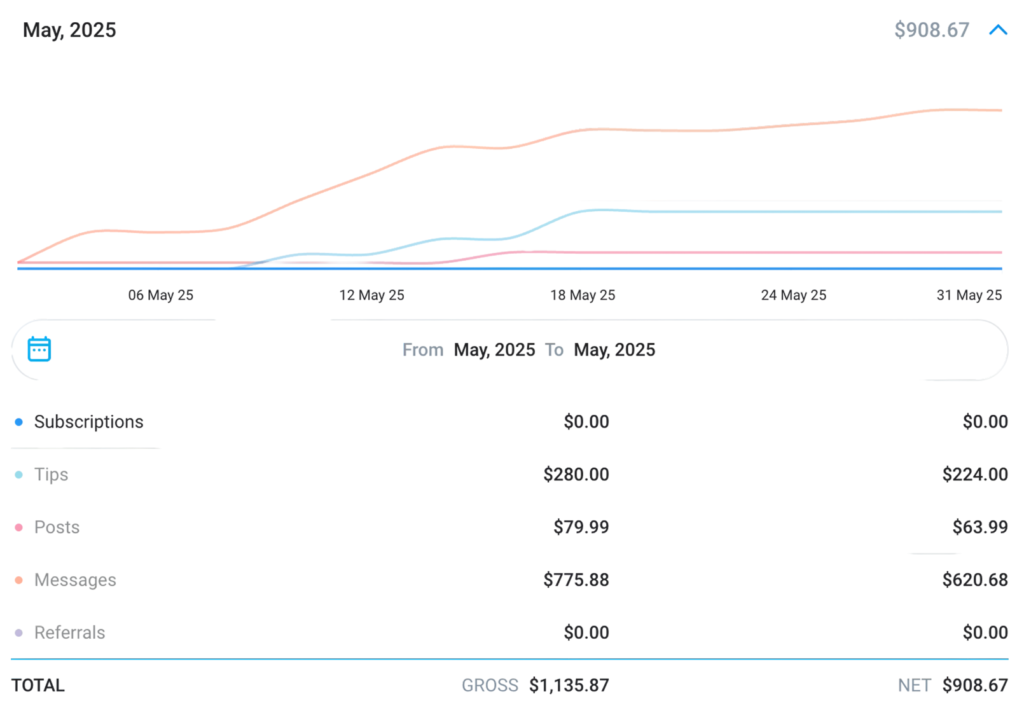Click the 18 May 25 axis label

pyautogui.click(x=583, y=295)
